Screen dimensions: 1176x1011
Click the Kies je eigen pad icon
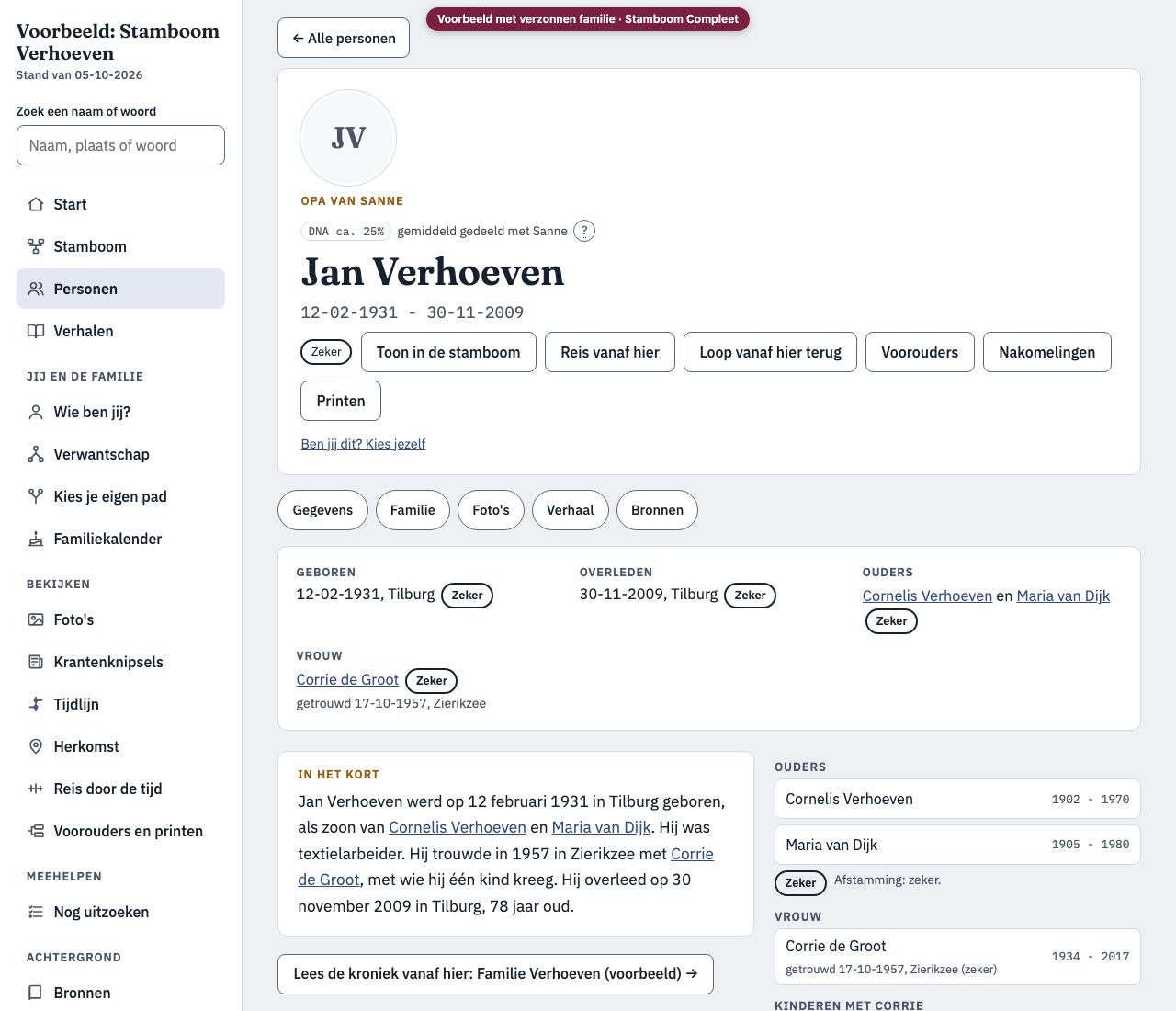[36, 496]
